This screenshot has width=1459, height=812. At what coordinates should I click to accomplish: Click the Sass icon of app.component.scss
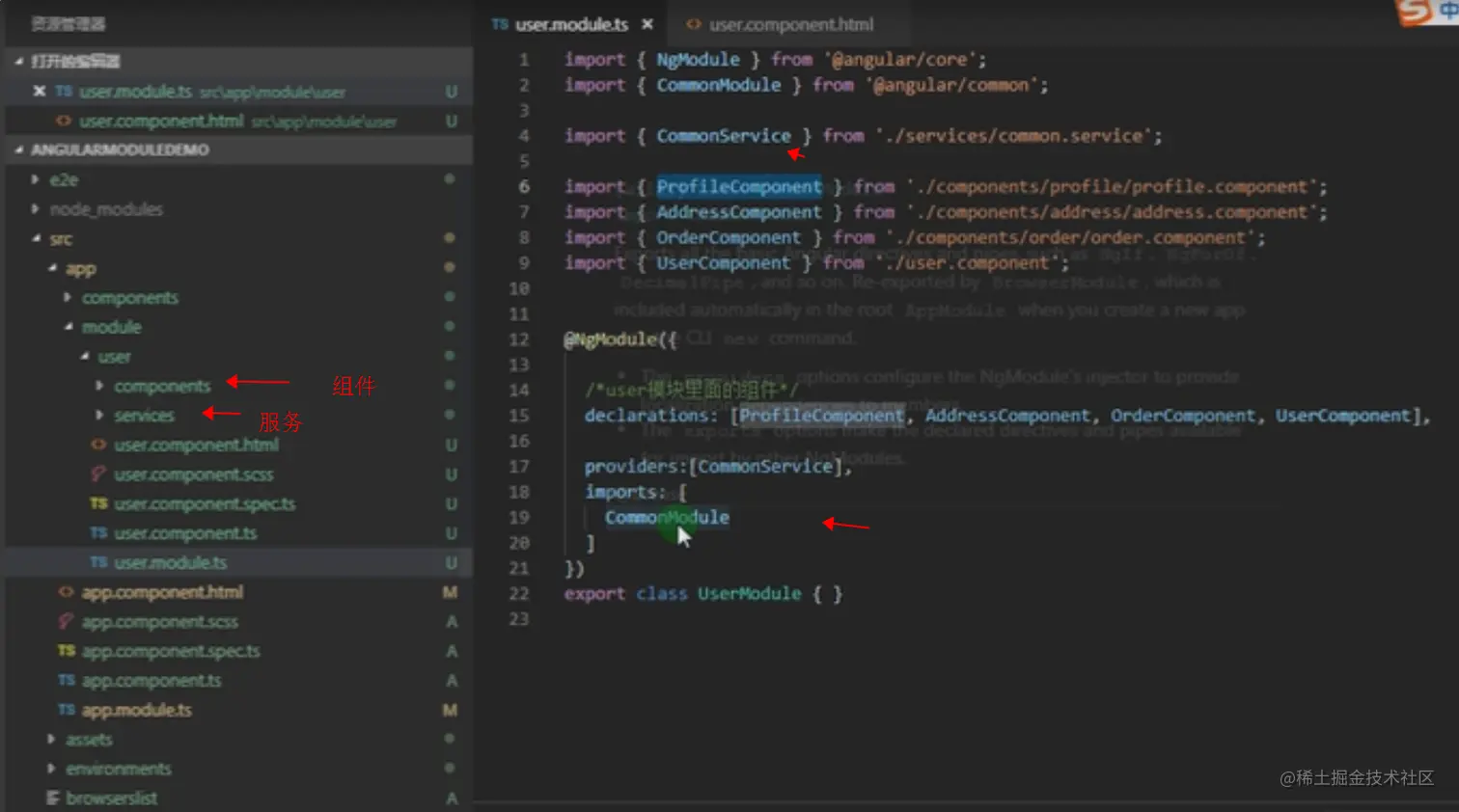pos(66,622)
